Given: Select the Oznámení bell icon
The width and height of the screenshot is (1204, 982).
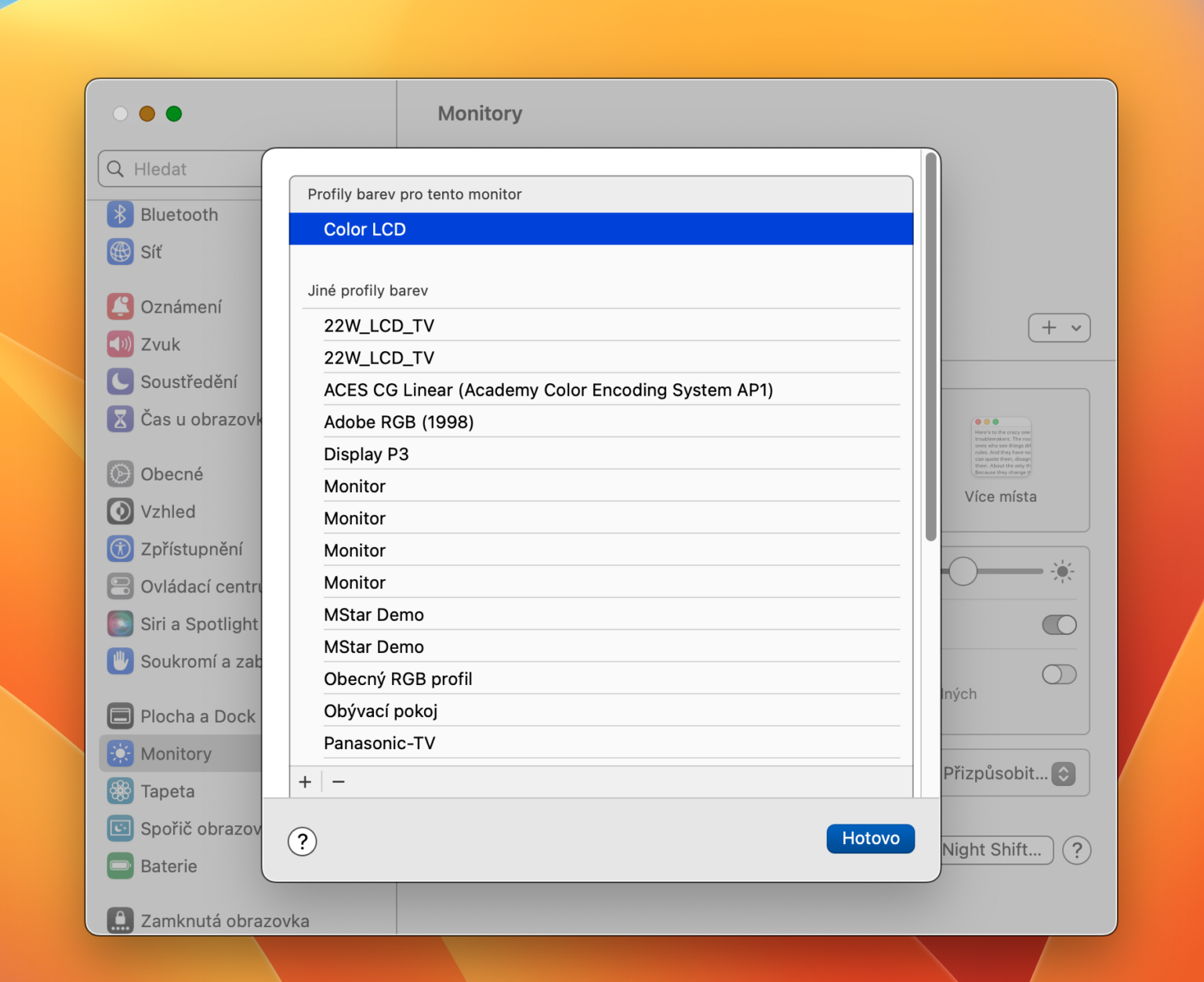Looking at the screenshot, I should (120, 306).
